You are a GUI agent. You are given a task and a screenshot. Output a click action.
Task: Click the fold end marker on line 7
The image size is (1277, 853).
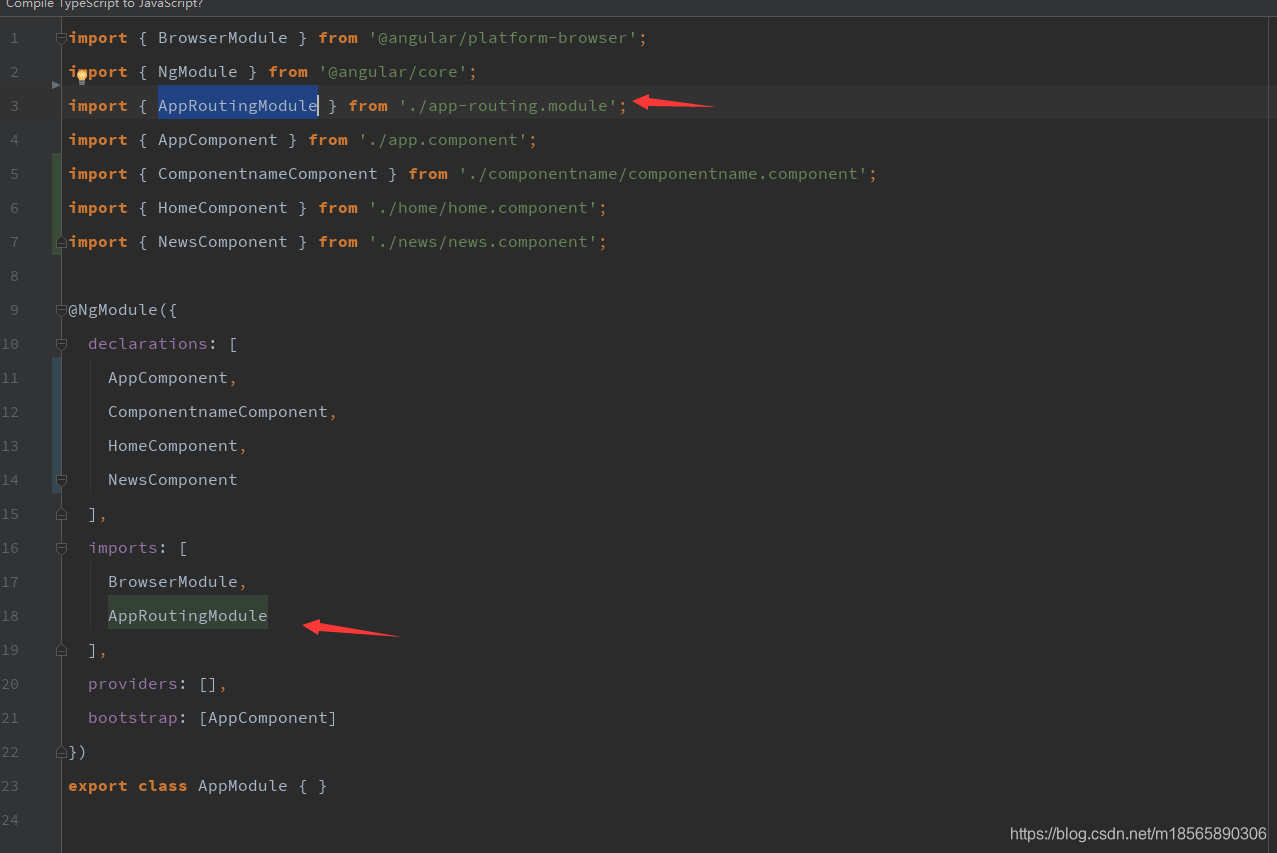point(62,242)
